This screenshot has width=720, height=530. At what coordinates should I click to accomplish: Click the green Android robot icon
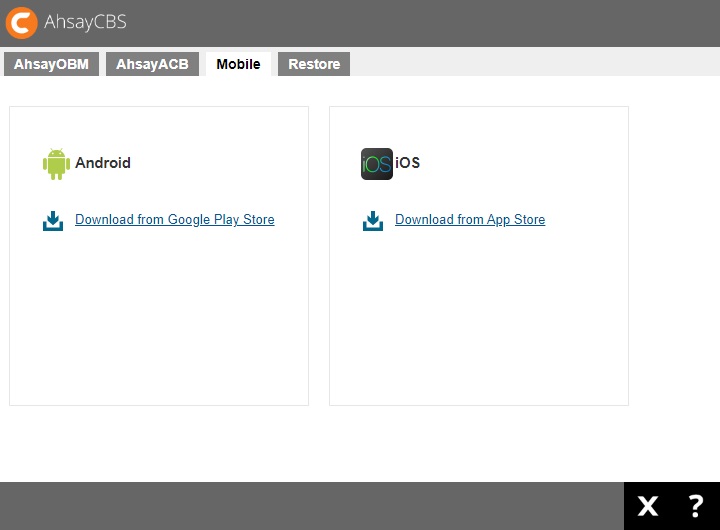[x=56, y=164]
